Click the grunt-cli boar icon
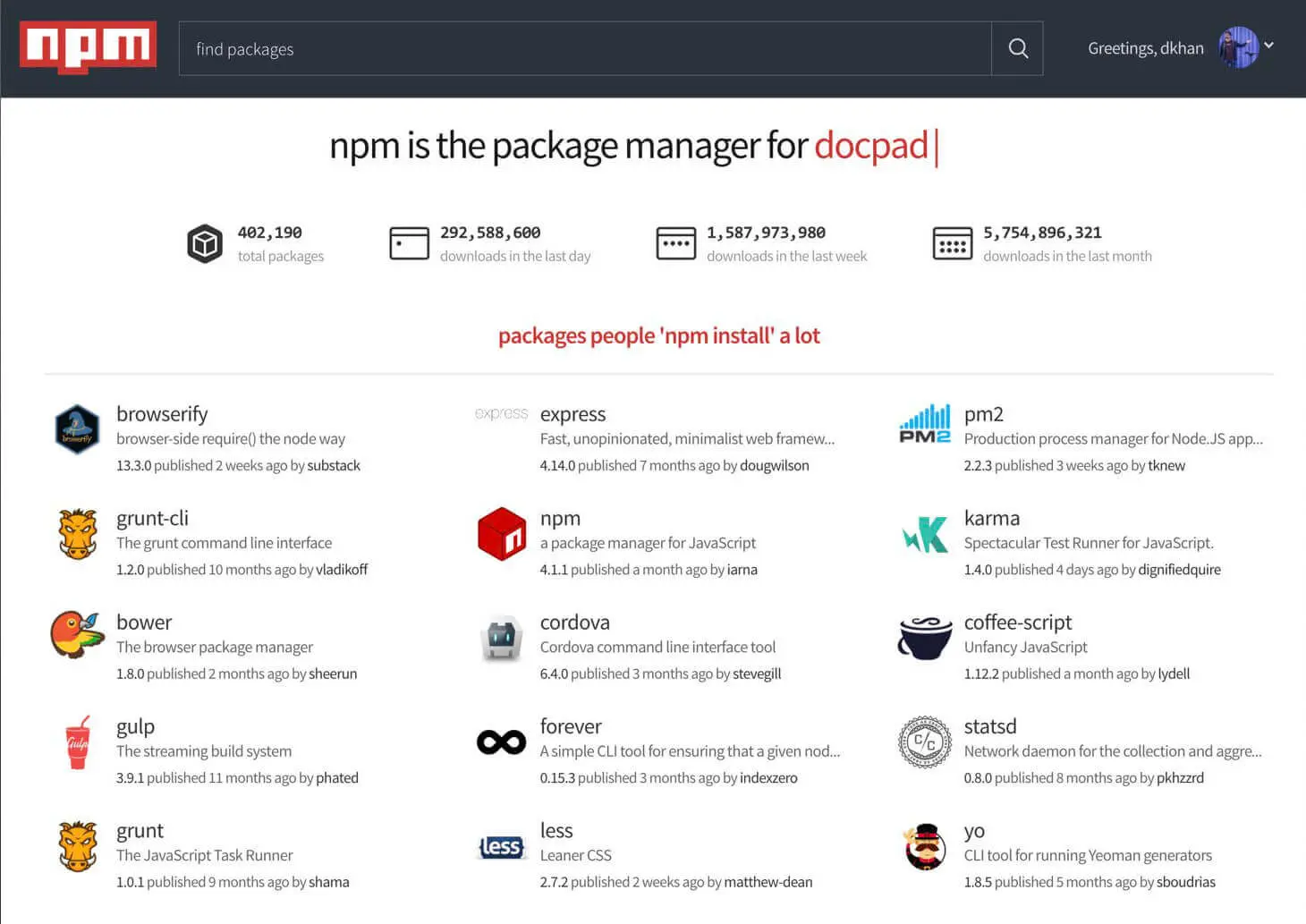The image size is (1306, 924). [x=77, y=534]
